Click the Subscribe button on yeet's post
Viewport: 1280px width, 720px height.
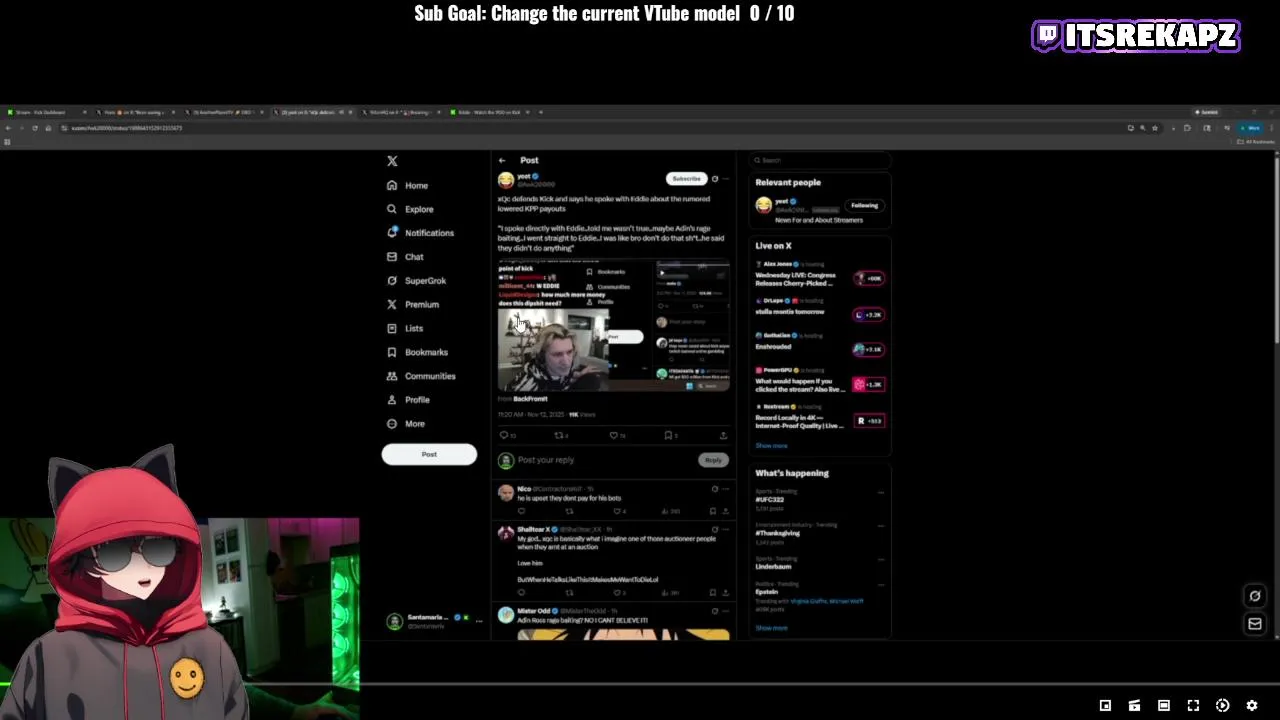coord(686,179)
